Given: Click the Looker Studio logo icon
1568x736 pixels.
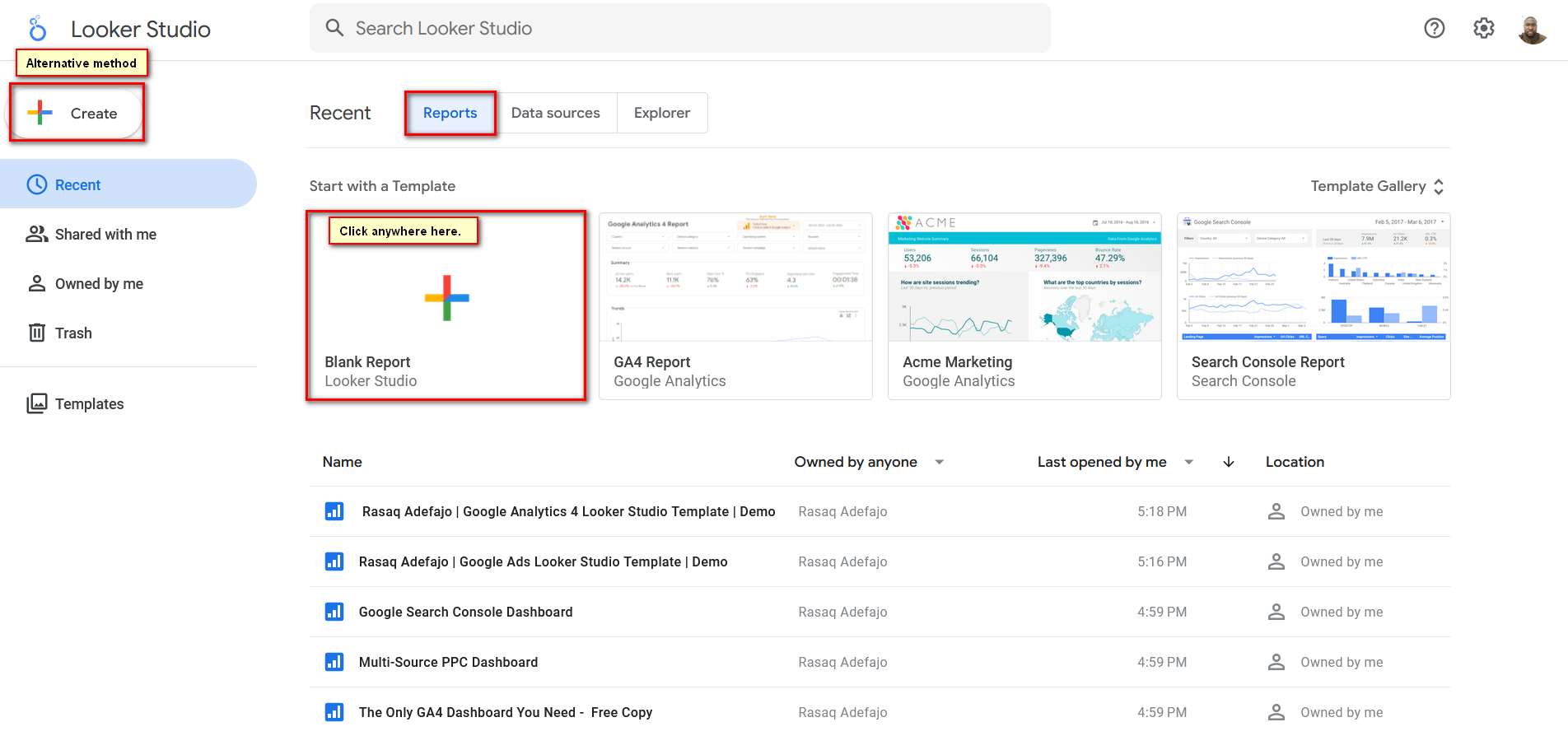Looking at the screenshot, I should pyautogui.click(x=37, y=29).
